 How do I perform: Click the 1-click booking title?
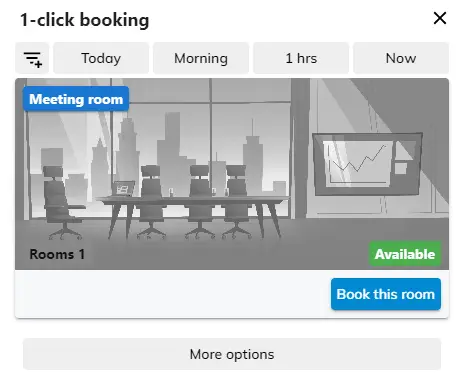click(85, 20)
